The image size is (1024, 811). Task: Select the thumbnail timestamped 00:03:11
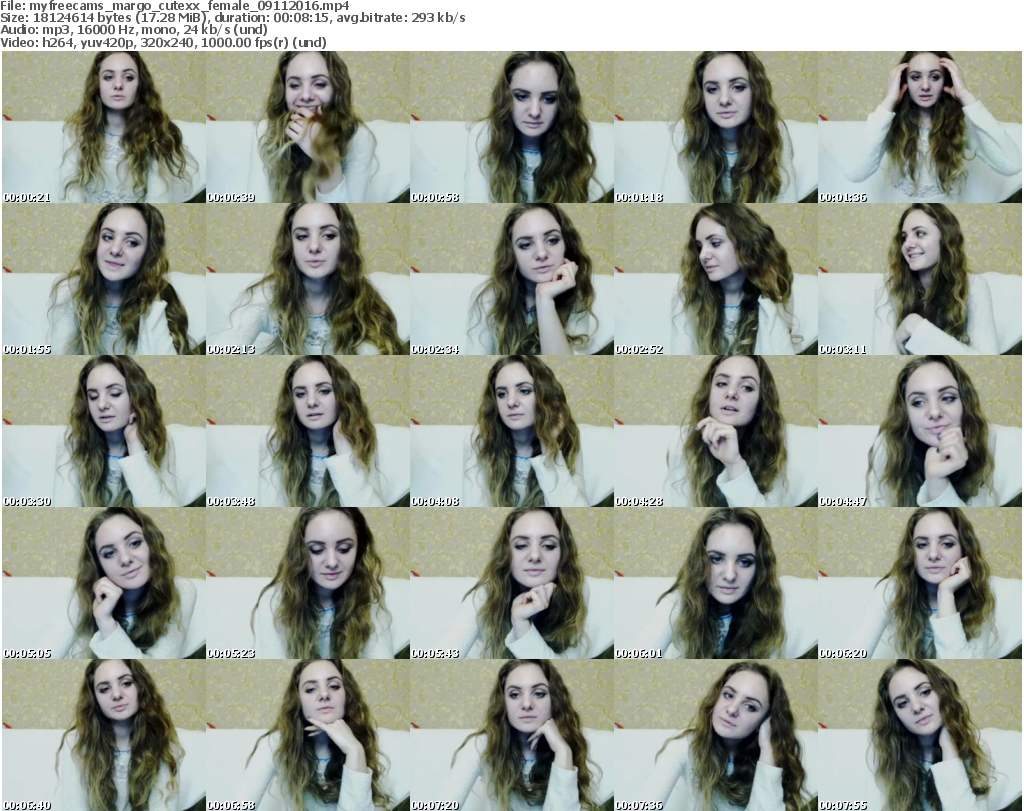click(x=920, y=279)
